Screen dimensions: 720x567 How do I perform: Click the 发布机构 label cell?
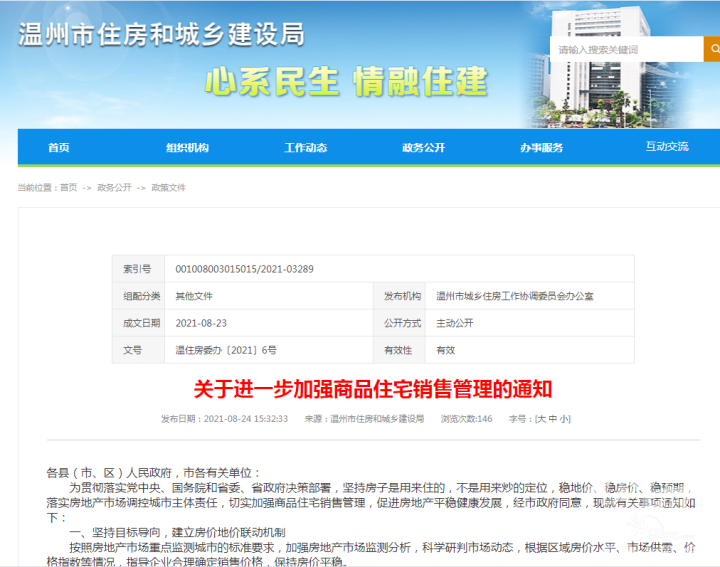point(399,296)
